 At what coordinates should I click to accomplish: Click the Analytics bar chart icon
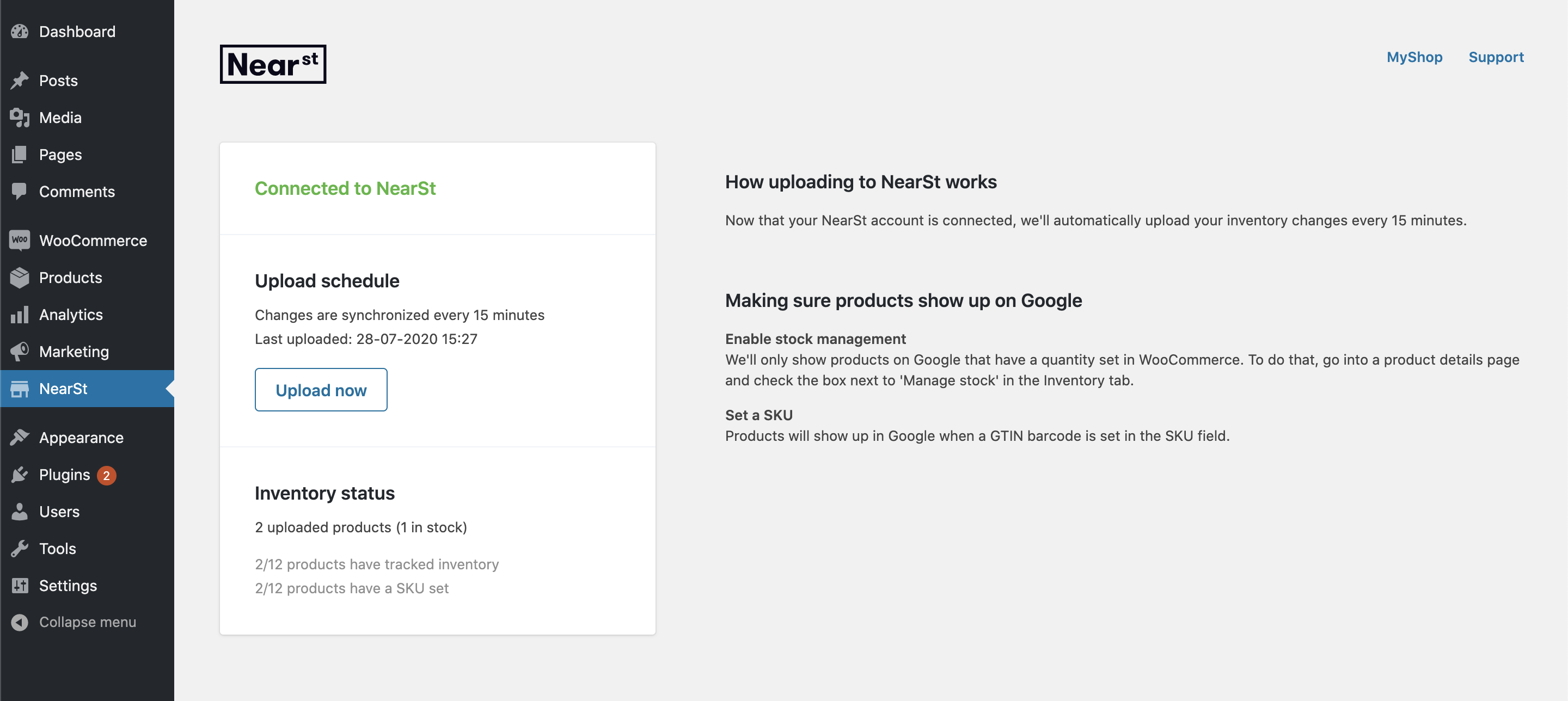[x=20, y=315]
